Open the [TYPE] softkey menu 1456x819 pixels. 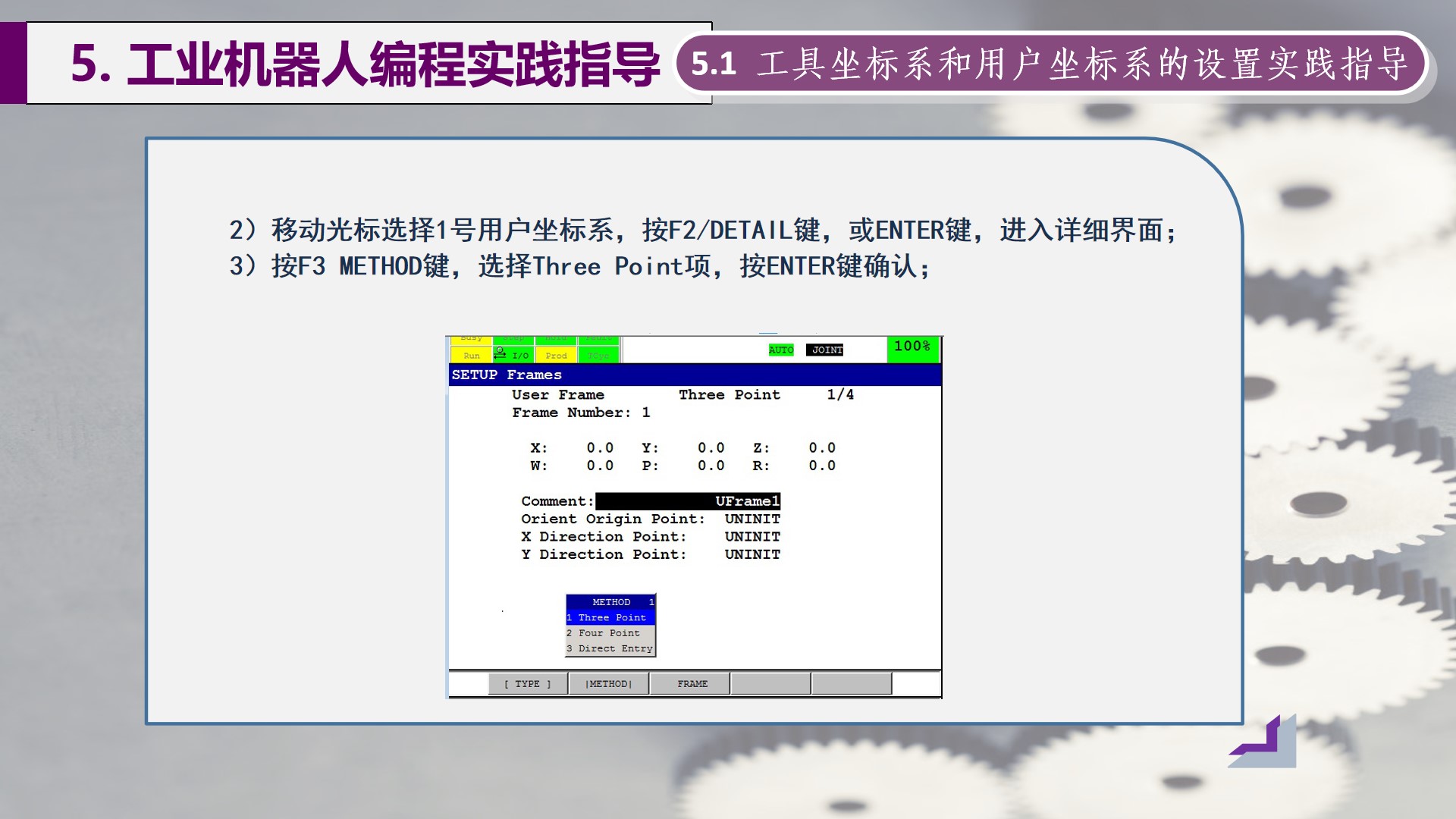[527, 683]
